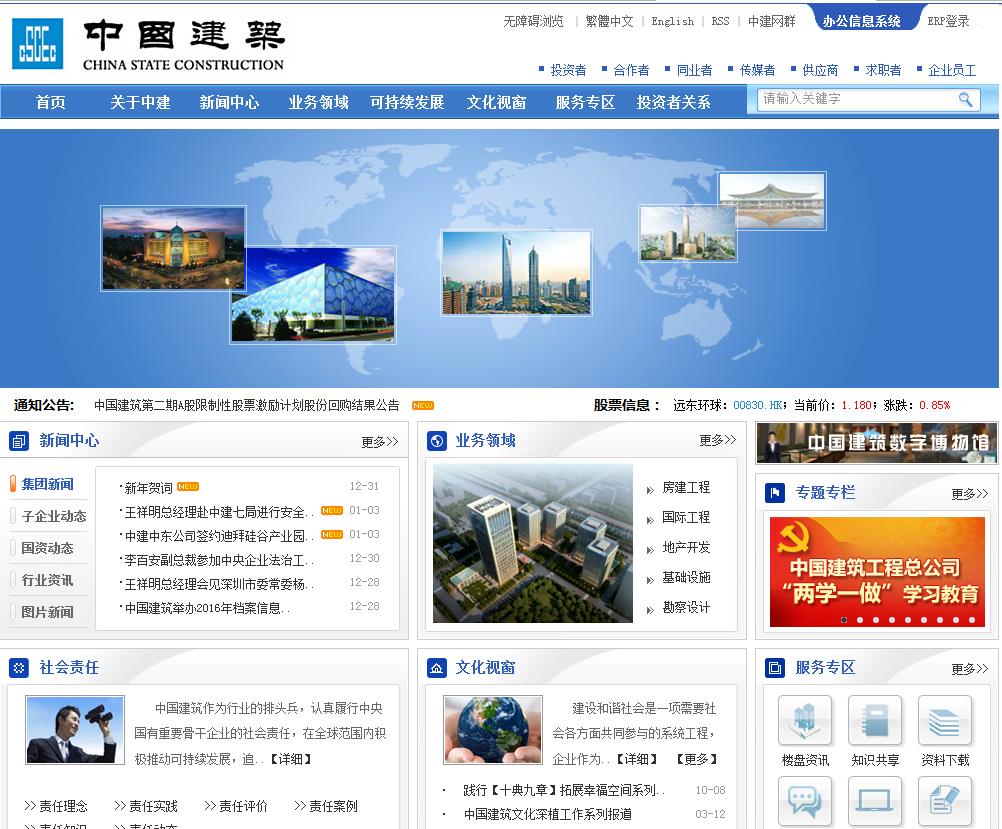The width and height of the screenshot is (1002, 829).
Task: Open 服务专区 in the navigation bar
Action: (x=585, y=102)
